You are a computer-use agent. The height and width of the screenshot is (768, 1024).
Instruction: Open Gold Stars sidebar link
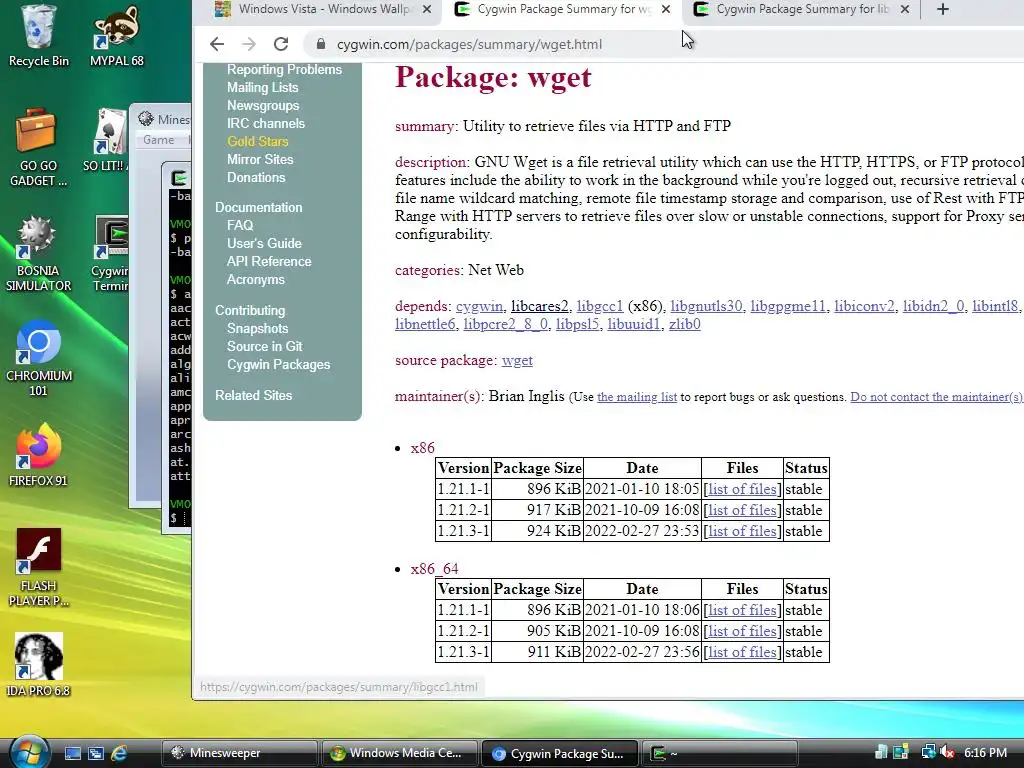pyautogui.click(x=258, y=142)
